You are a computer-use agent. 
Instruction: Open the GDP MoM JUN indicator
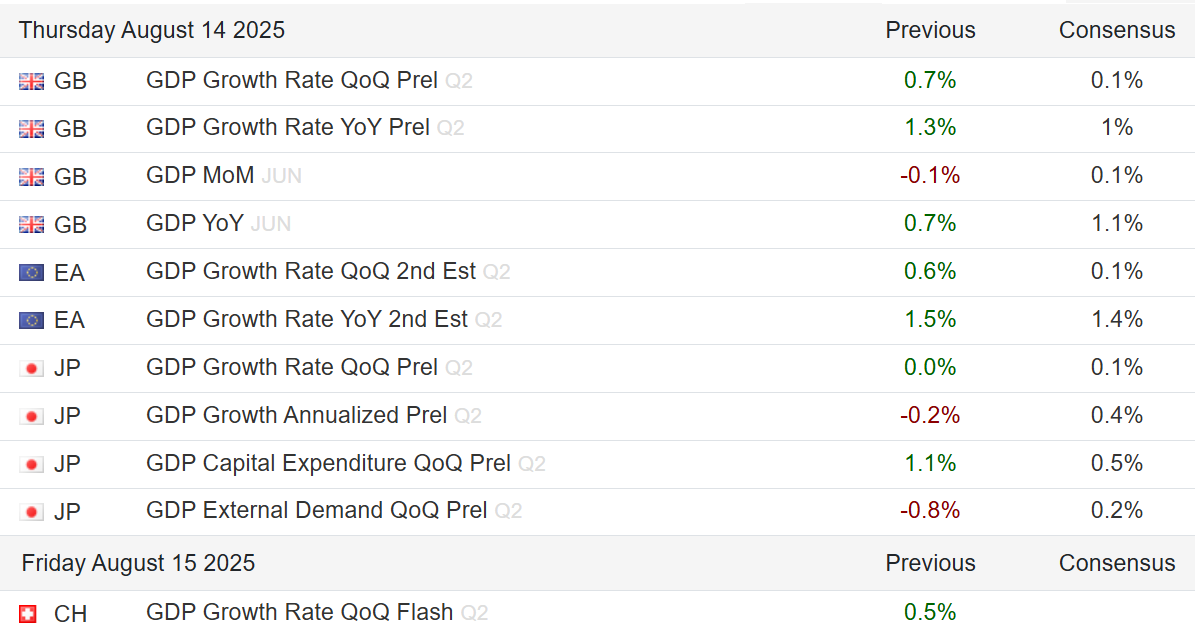tap(200, 176)
